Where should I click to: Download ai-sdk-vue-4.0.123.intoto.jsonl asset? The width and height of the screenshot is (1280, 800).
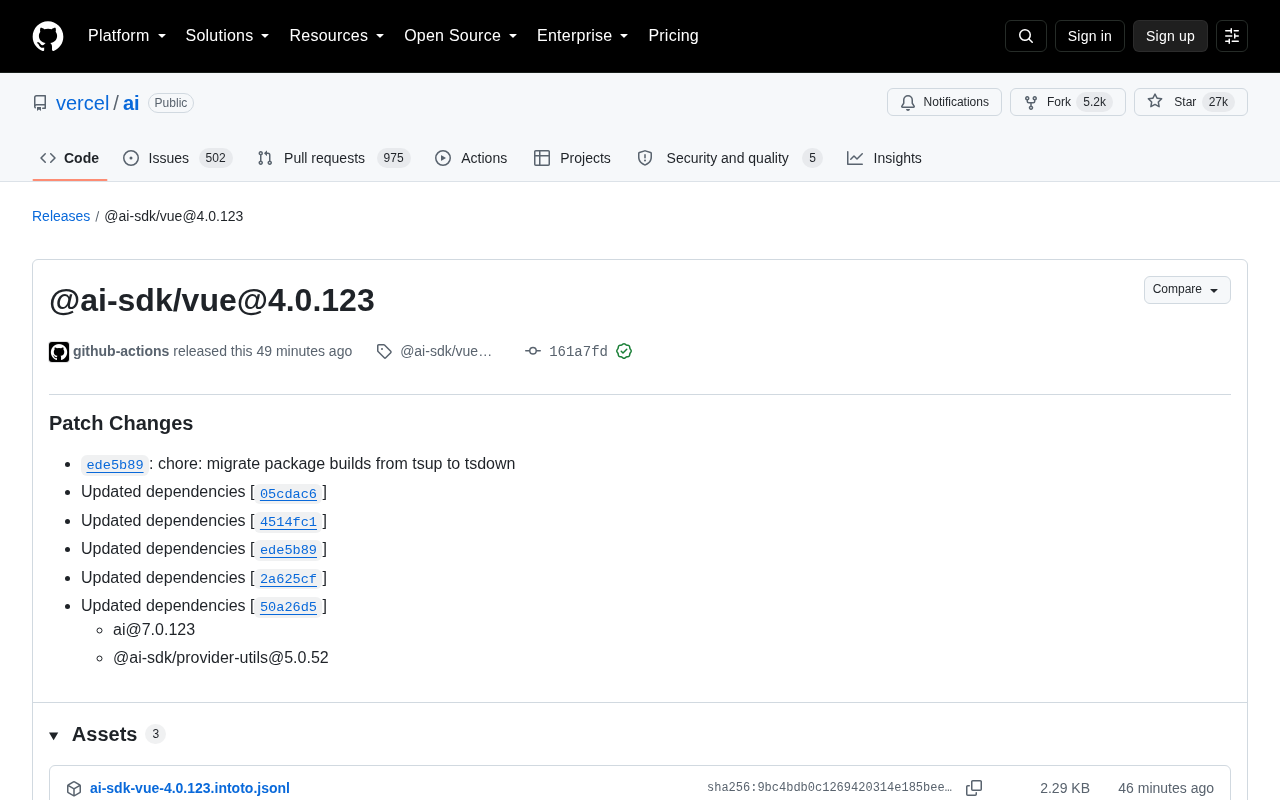tap(190, 788)
